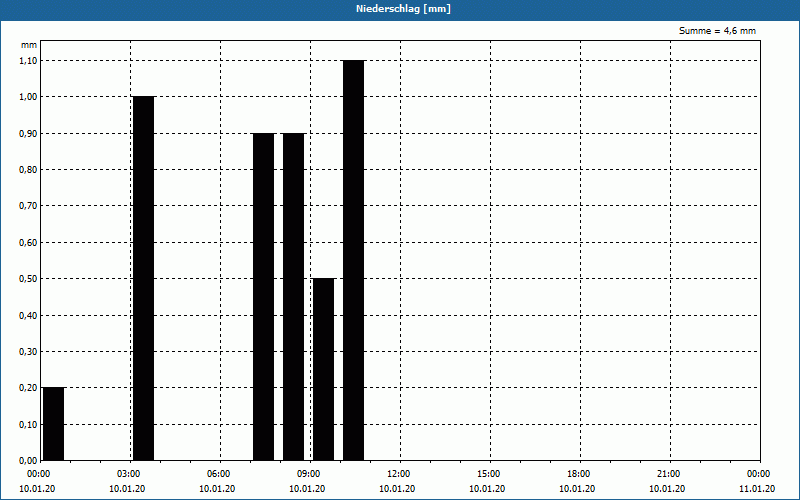Click the Niederschlag [mm] chart title

[403, 9]
